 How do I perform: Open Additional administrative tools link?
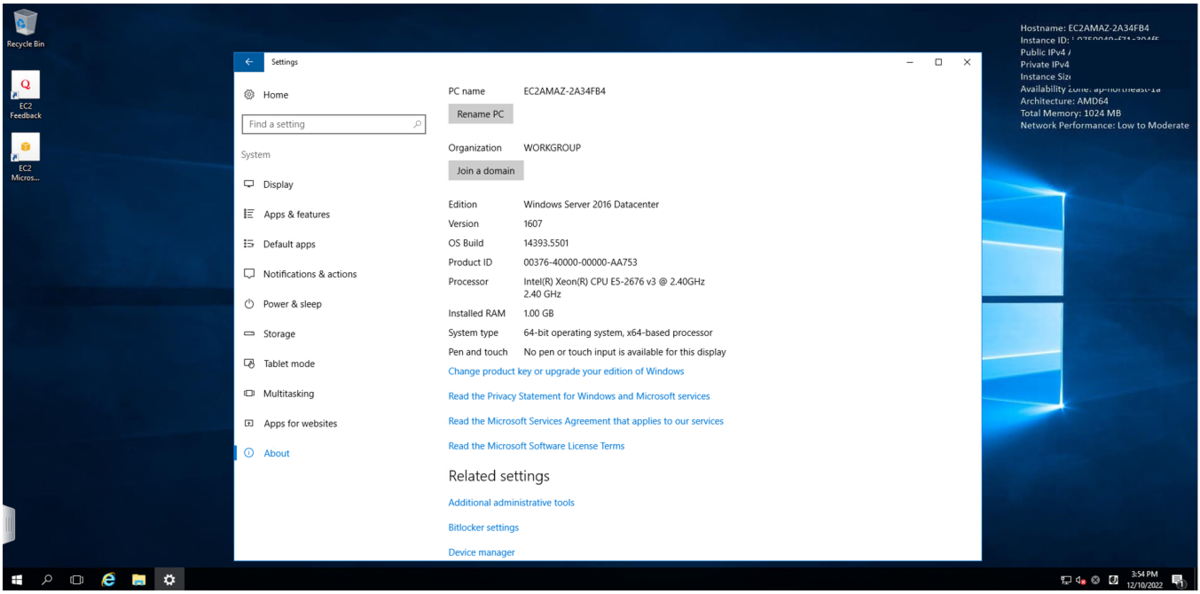pyautogui.click(x=511, y=503)
